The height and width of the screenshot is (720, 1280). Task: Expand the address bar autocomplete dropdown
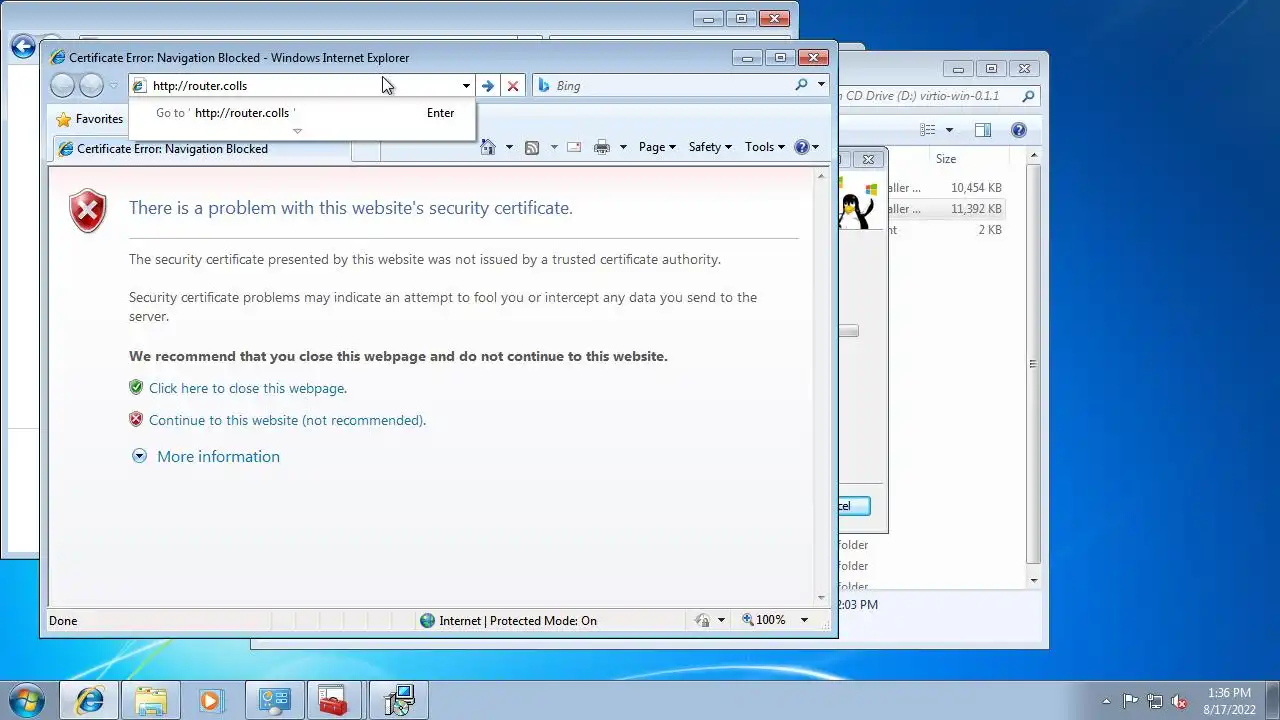coord(466,86)
